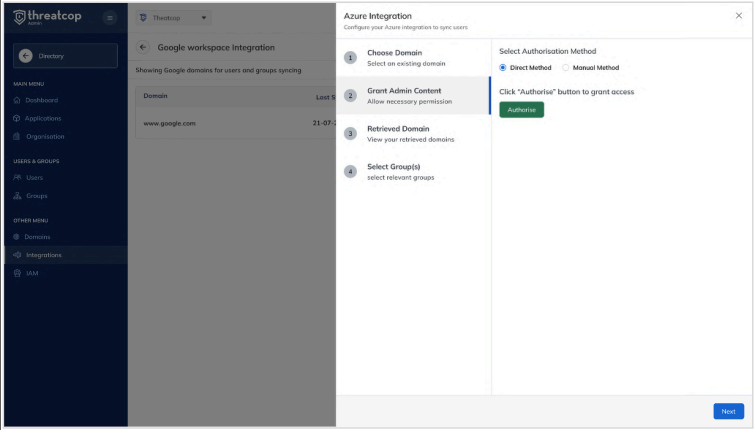Click the hamburger menu icon in sidebar header
This screenshot has width=755, height=430.
(109, 18)
